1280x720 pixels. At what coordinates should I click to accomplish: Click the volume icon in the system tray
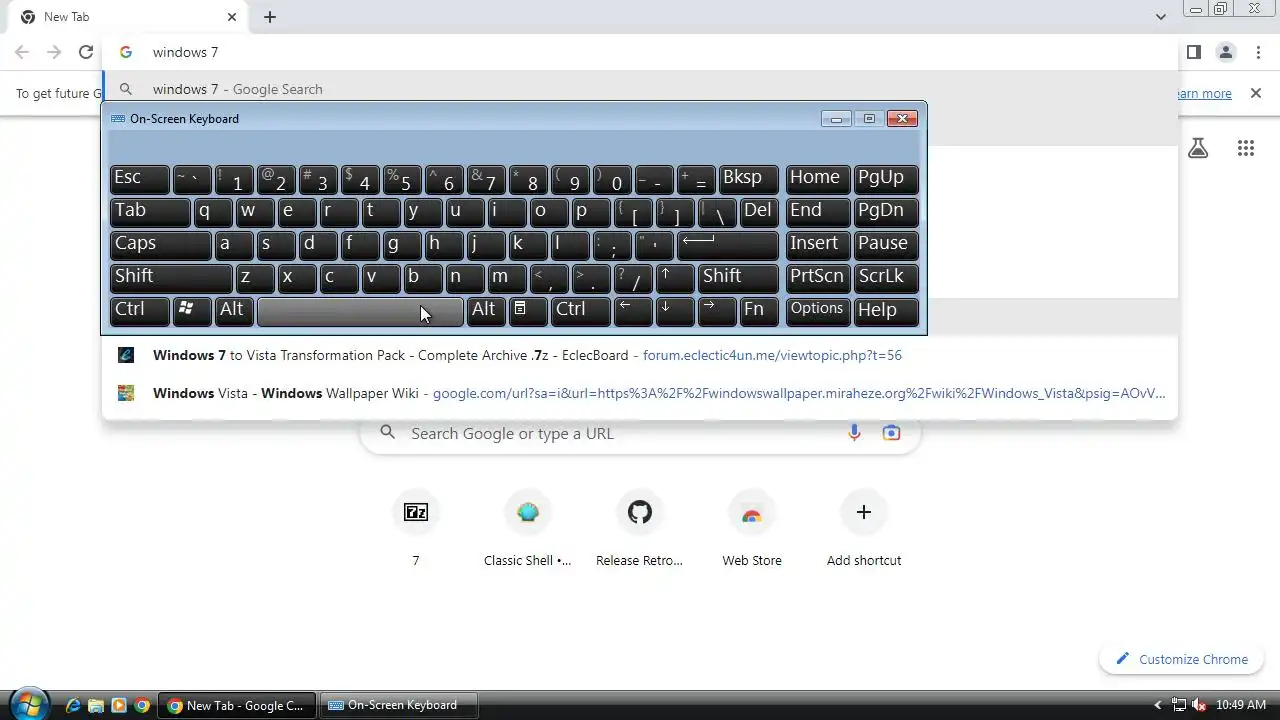point(1199,705)
